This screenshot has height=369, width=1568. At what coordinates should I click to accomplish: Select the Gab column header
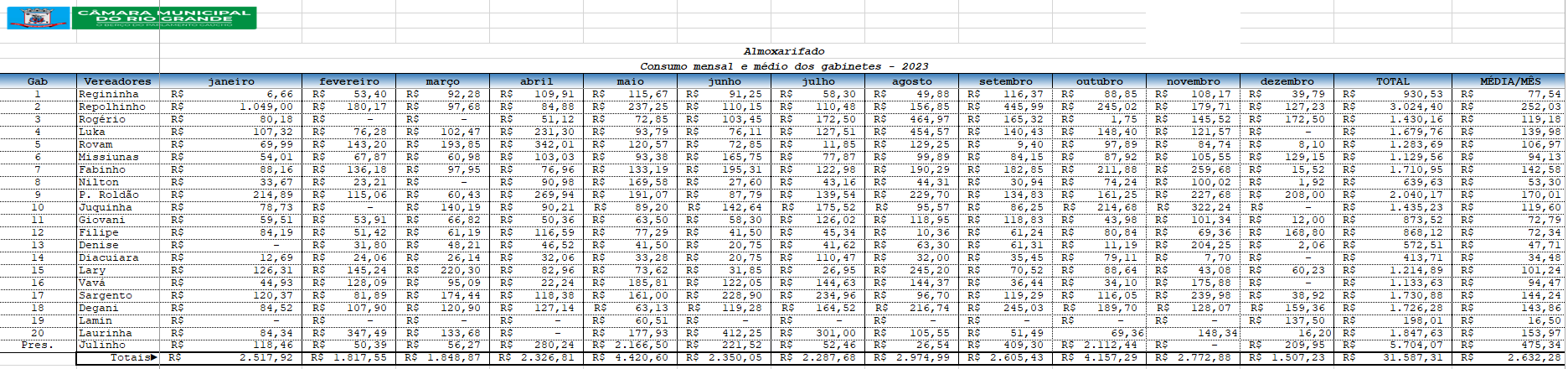38,81
